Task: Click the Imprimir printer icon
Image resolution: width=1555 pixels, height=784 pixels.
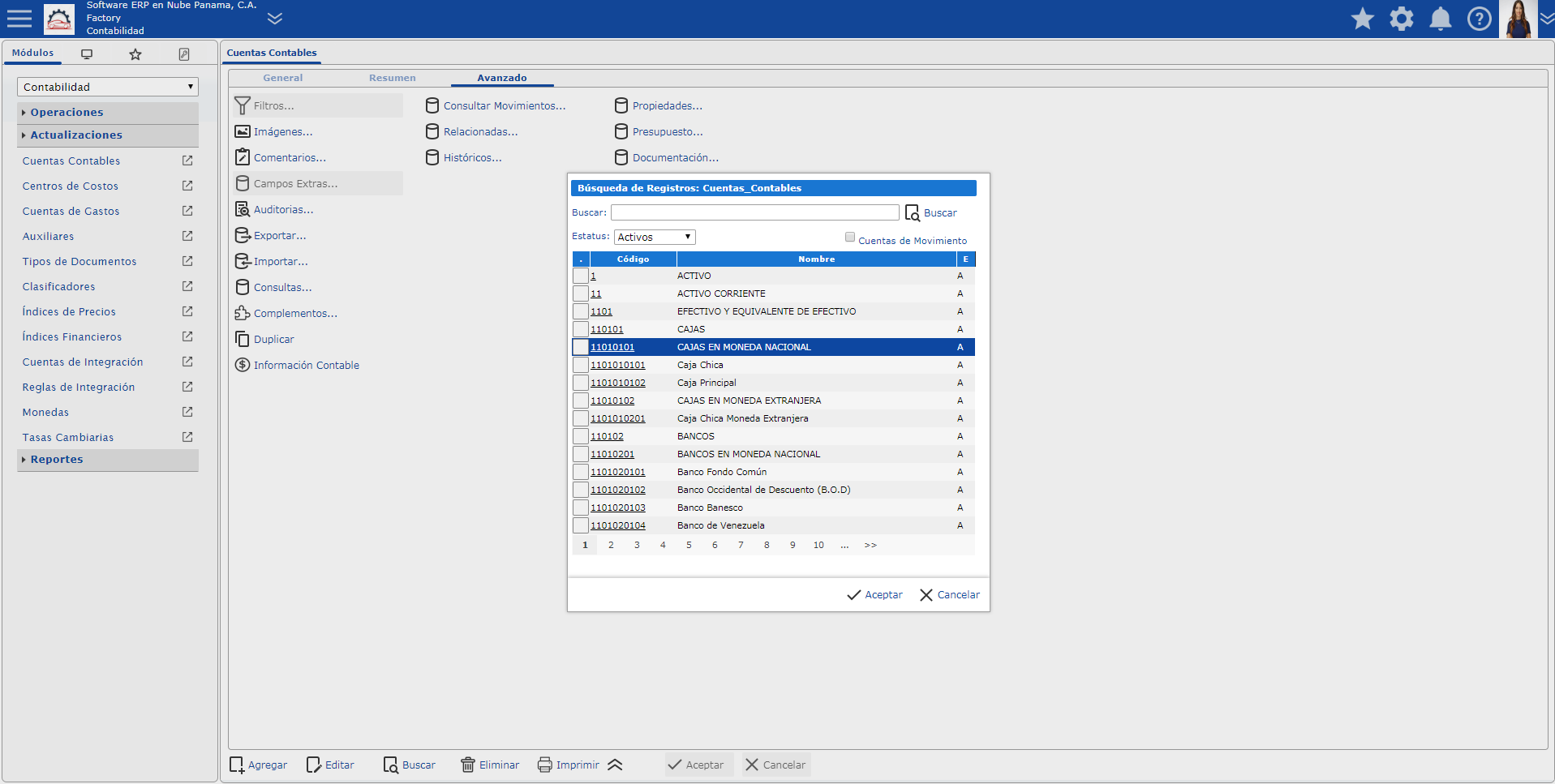Action: pos(545,765)
